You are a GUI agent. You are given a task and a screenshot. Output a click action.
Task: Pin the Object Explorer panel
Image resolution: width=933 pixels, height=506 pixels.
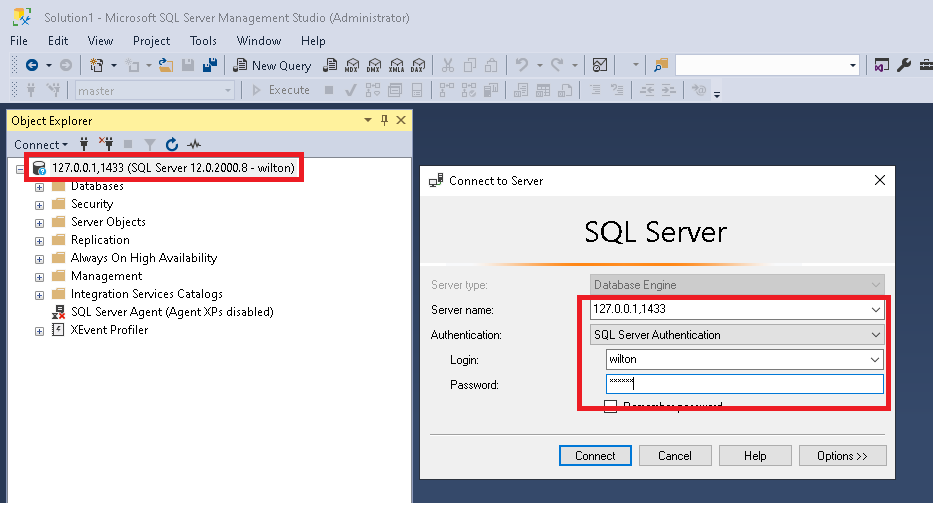[x=384, y=120]
